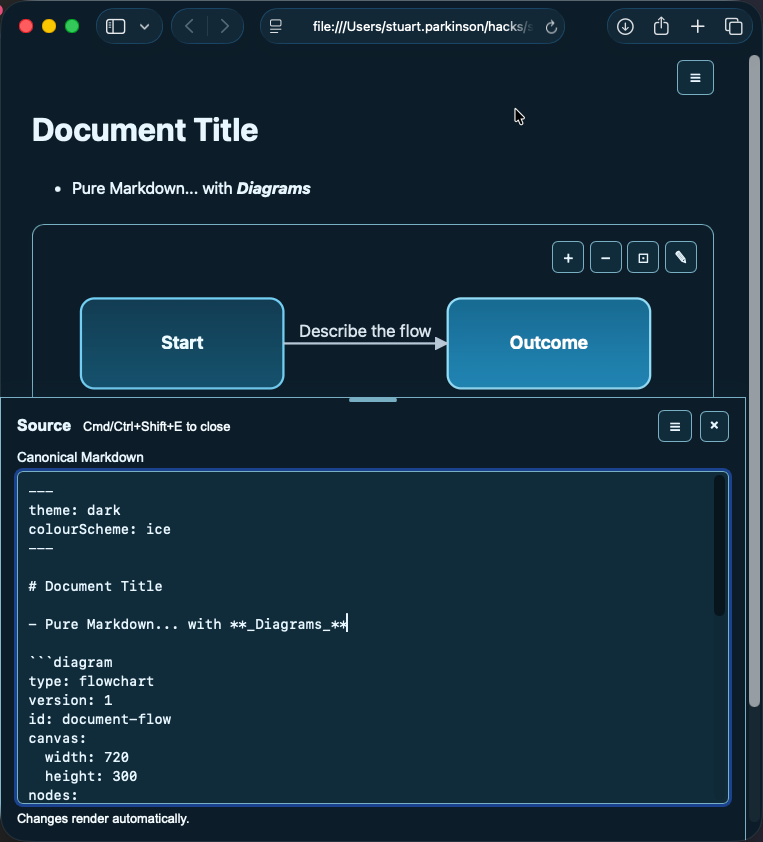
Task: Open the Share icon in toolbar
Action: 662,26
